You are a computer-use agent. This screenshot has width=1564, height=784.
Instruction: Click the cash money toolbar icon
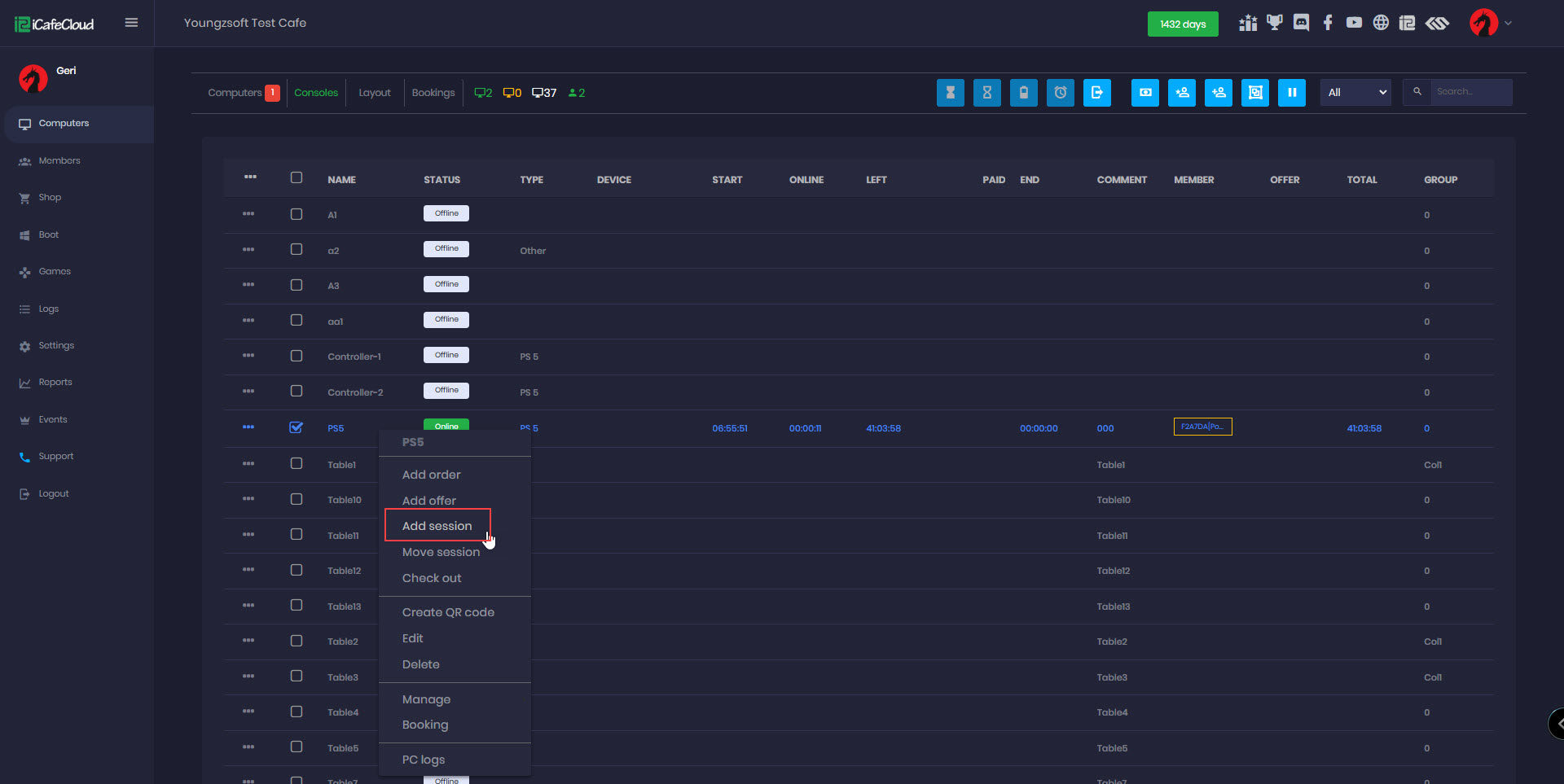[1144, 93]
